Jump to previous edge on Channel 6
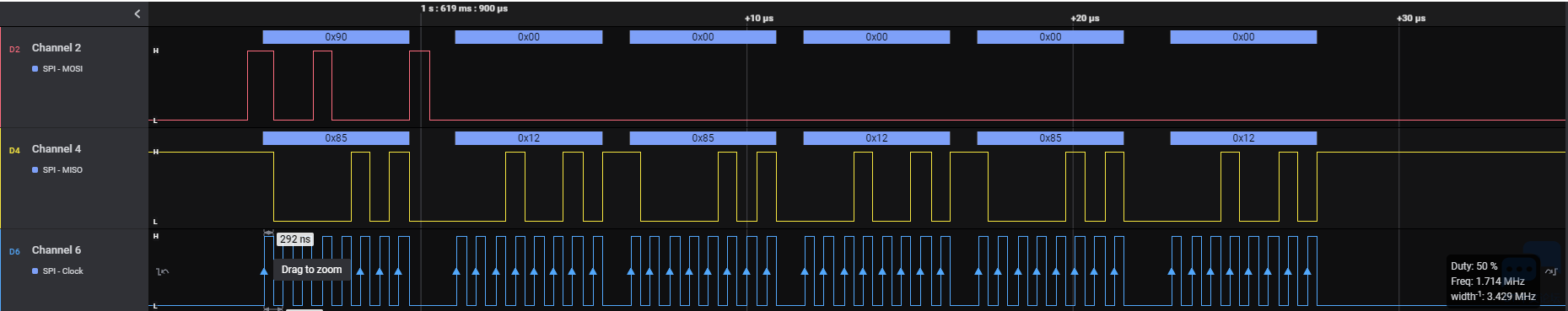The height and width of the screenshot is (311, 1568). pos(163,271)
